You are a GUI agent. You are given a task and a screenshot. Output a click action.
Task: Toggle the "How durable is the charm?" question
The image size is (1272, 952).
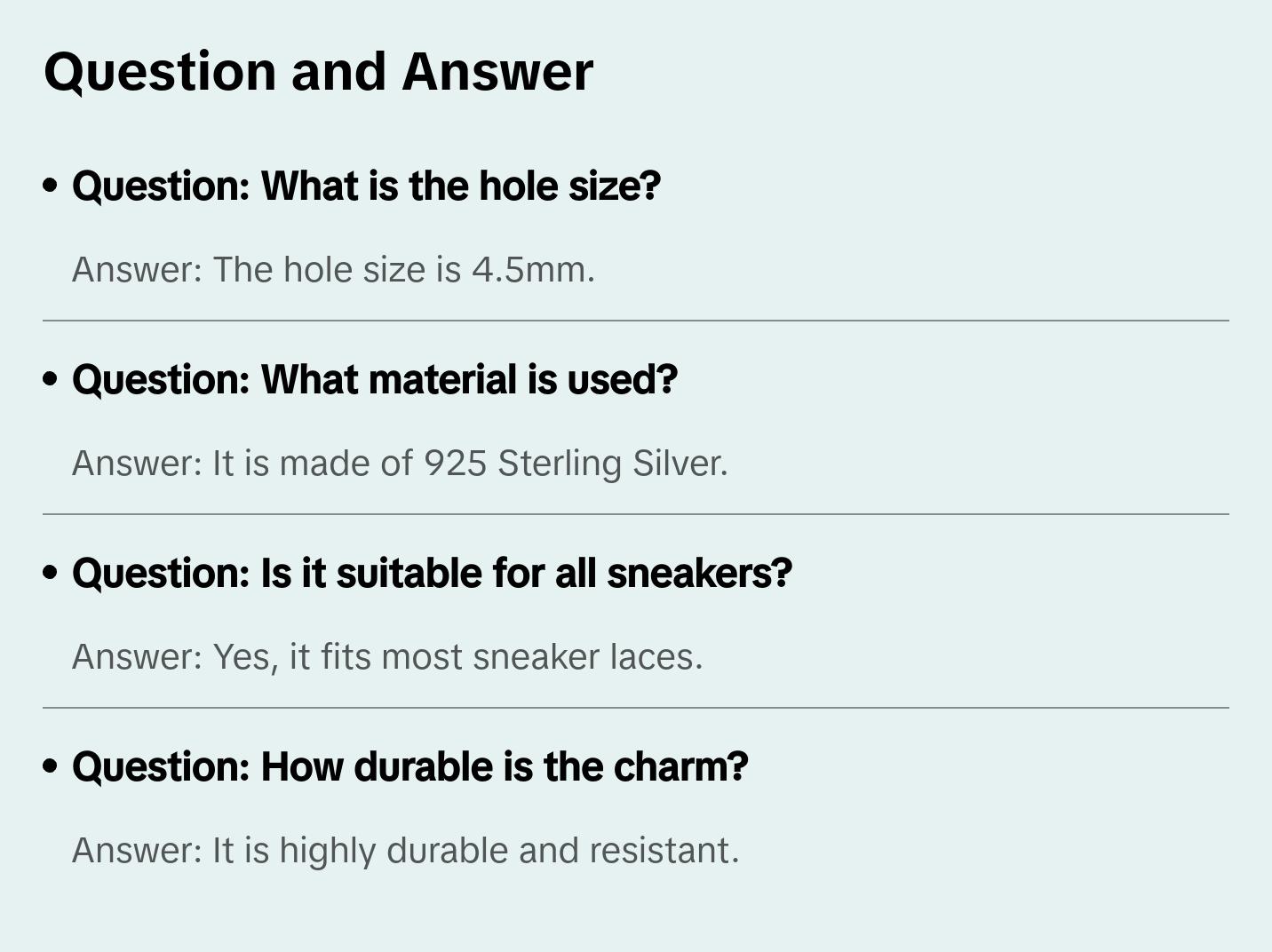click(x=409, y=767)
